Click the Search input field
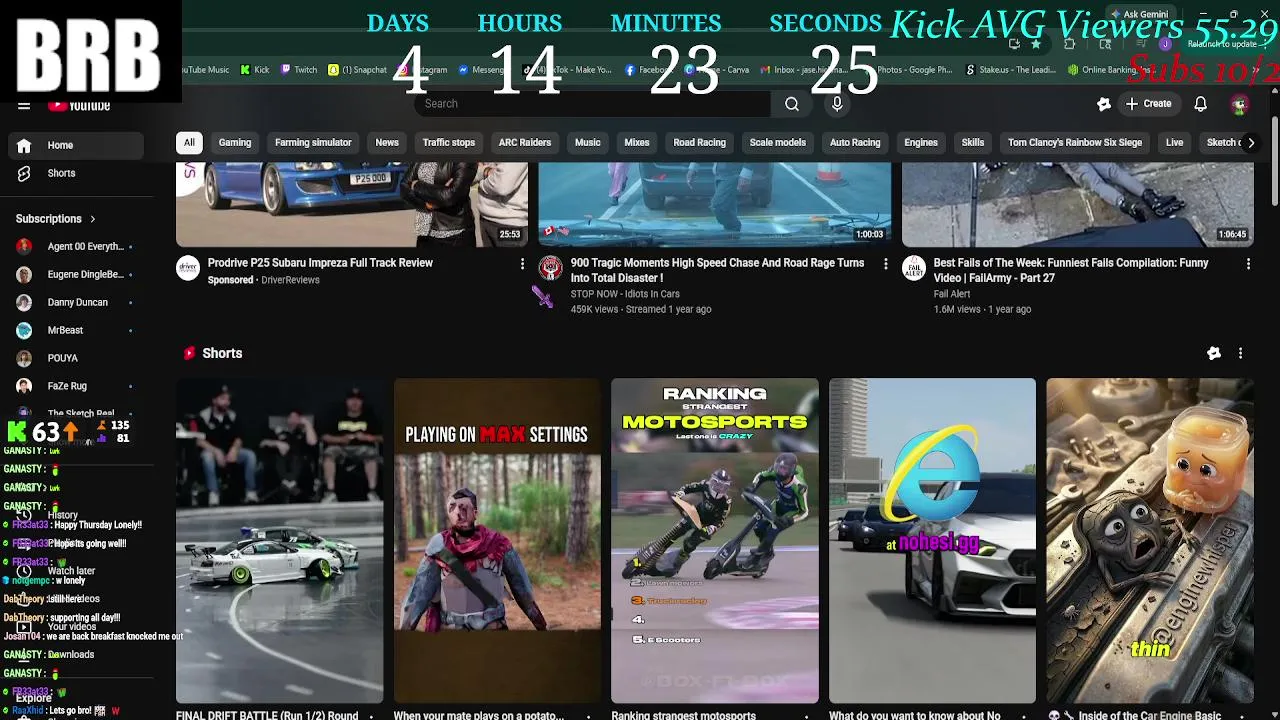Image resolution: width=1280 pixels, height=720 pixels. (x=592, y=104)
